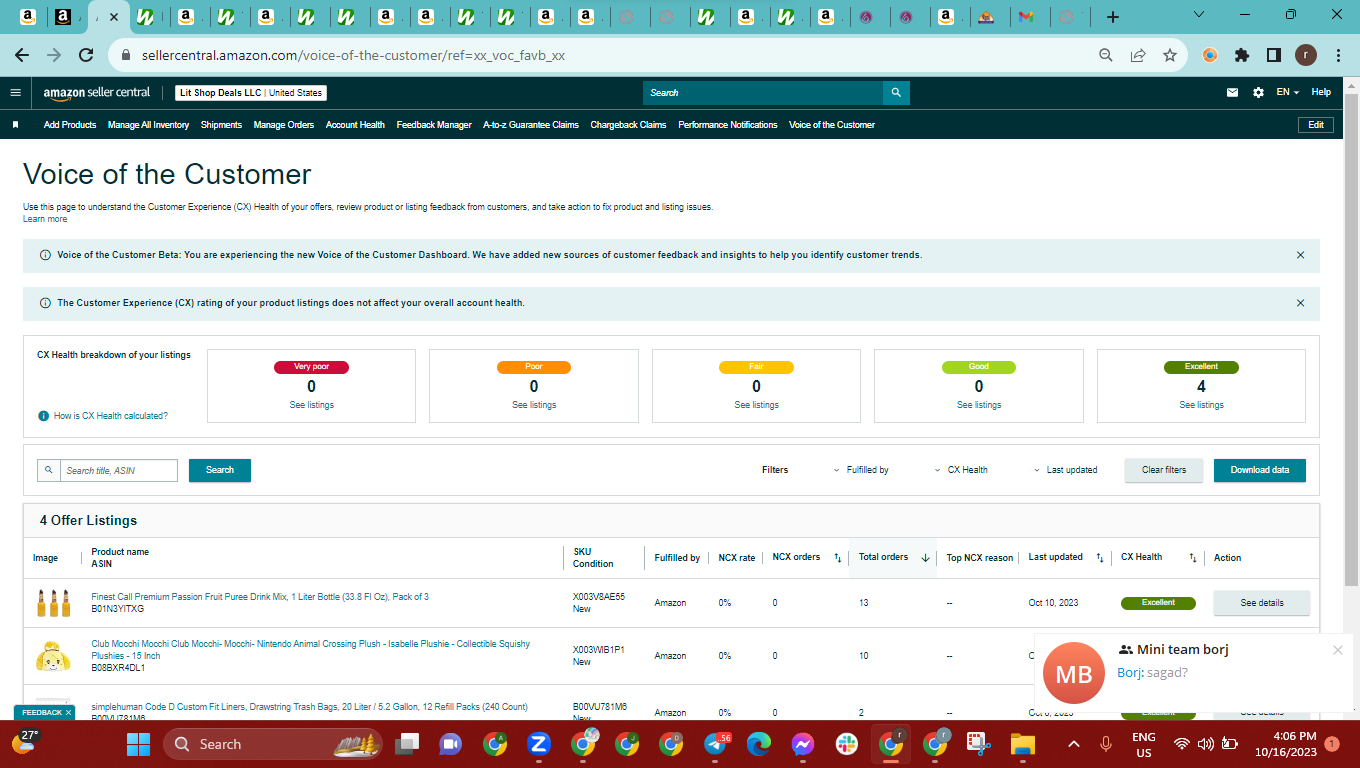This screenshot has width=1360, height=768.
Task: Open the Help link in the header
Action: pyautogui.click(x=1321, y=92)
